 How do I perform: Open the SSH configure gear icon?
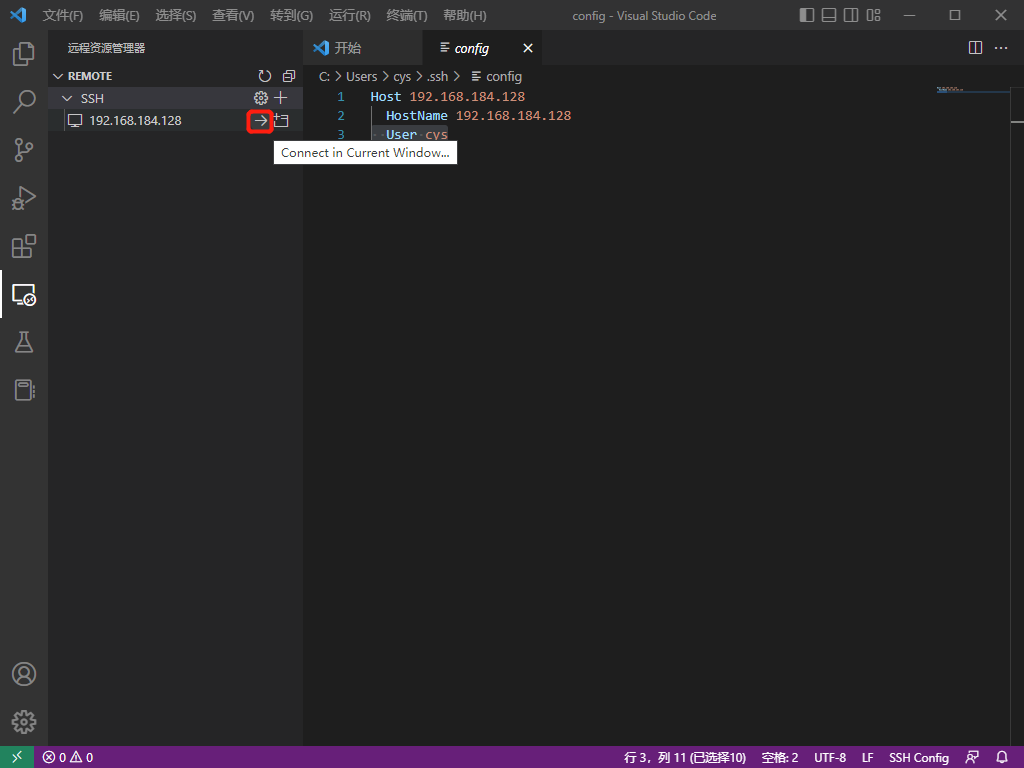tap(260, 97)
